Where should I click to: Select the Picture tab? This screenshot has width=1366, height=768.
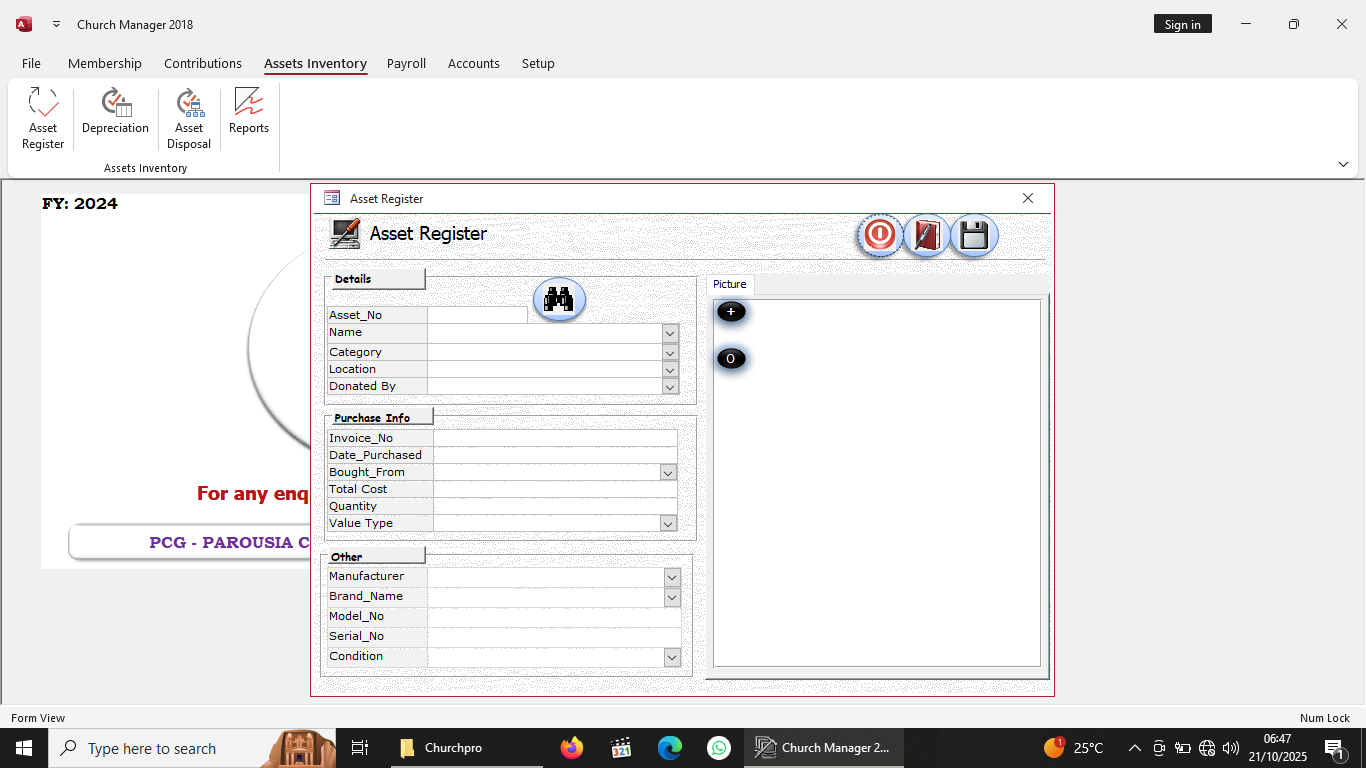click(729, 284)
